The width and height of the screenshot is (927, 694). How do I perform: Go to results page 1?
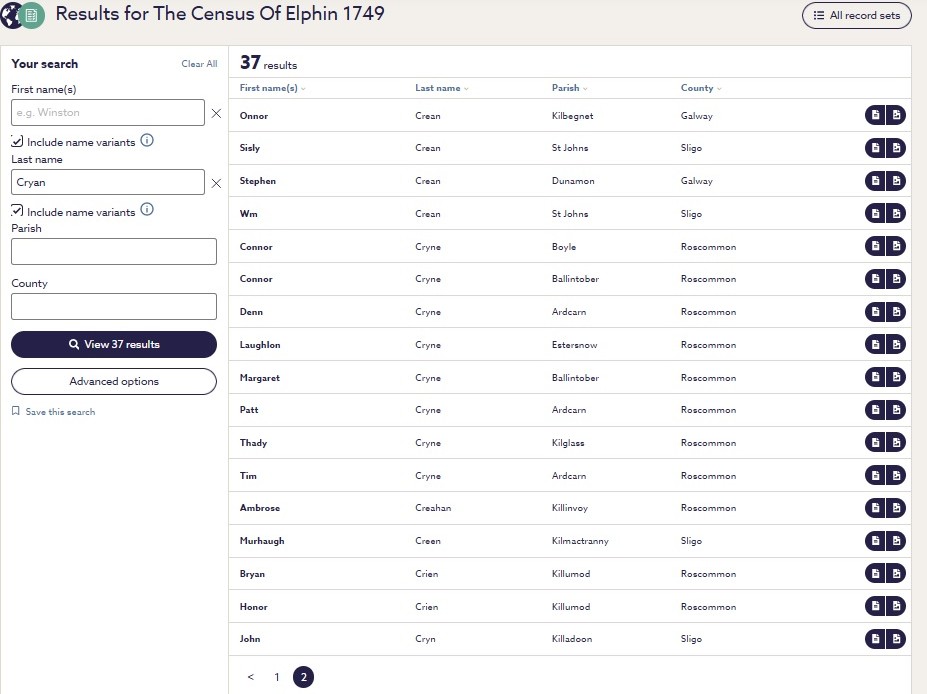(277, 677)
